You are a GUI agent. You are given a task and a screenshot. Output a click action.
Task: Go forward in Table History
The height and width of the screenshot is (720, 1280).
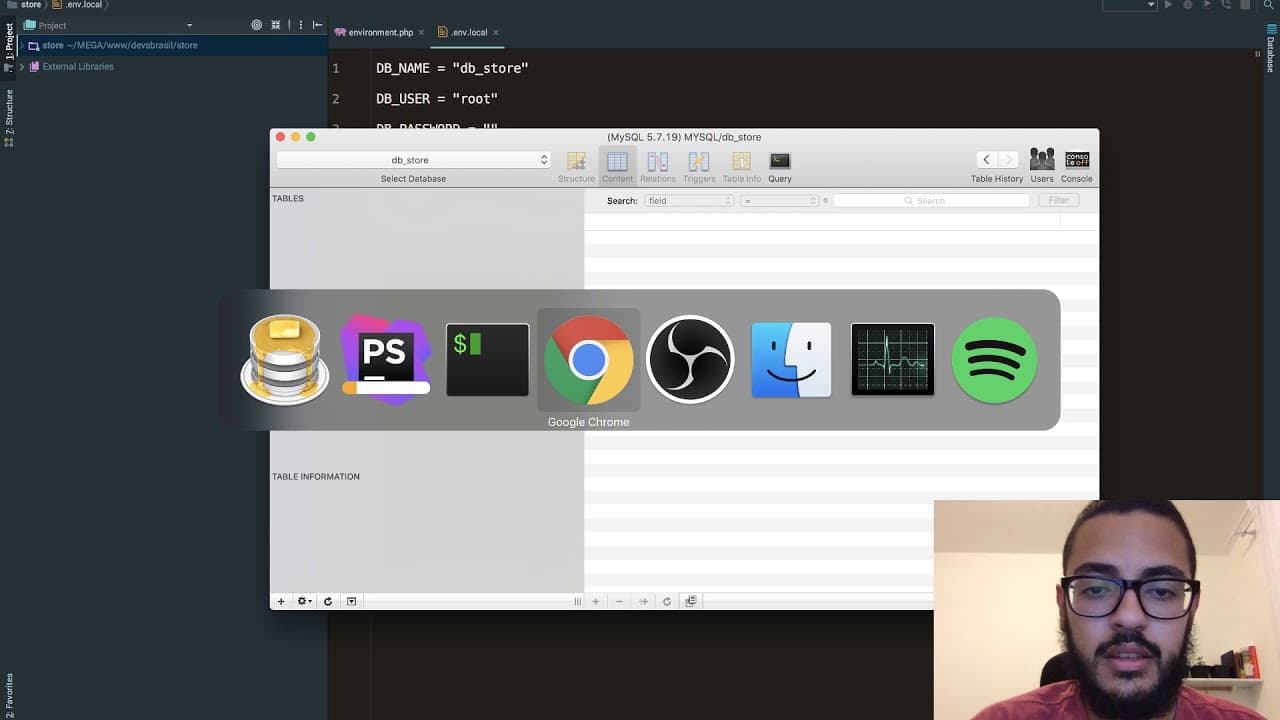coord(1008,160)
